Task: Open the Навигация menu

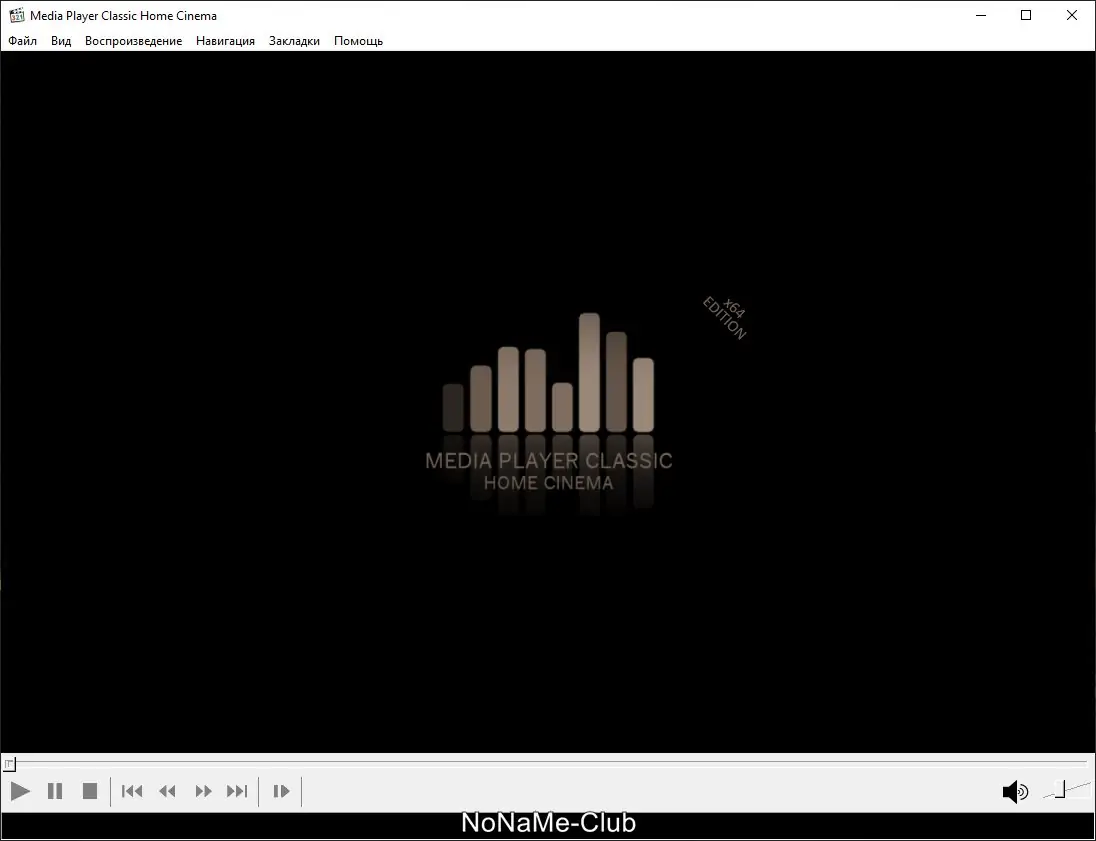Action: pos(225,41)
